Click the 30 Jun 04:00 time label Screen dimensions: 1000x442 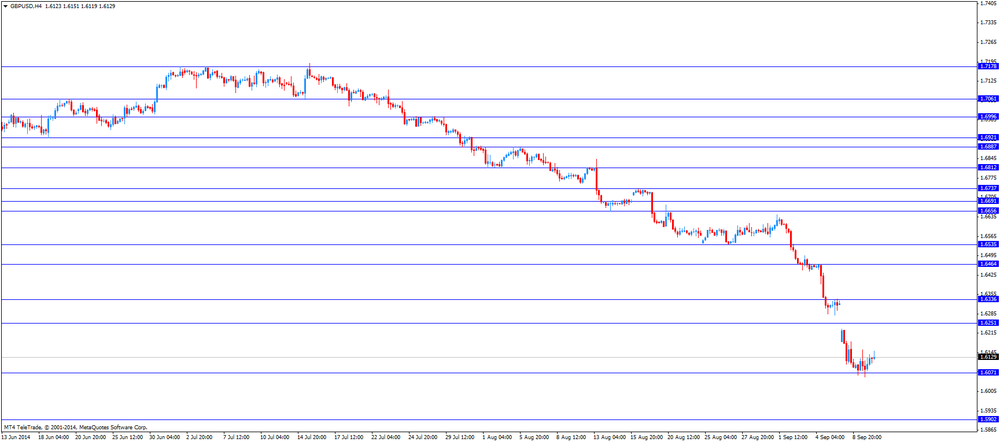165,438
